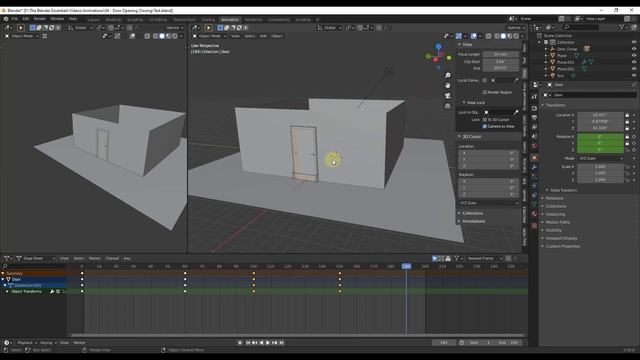Image resolution: width=640 pixels, height=360 pixels.
Task: Select solid shading mode in right viewport
Action: tap(503, 36)
